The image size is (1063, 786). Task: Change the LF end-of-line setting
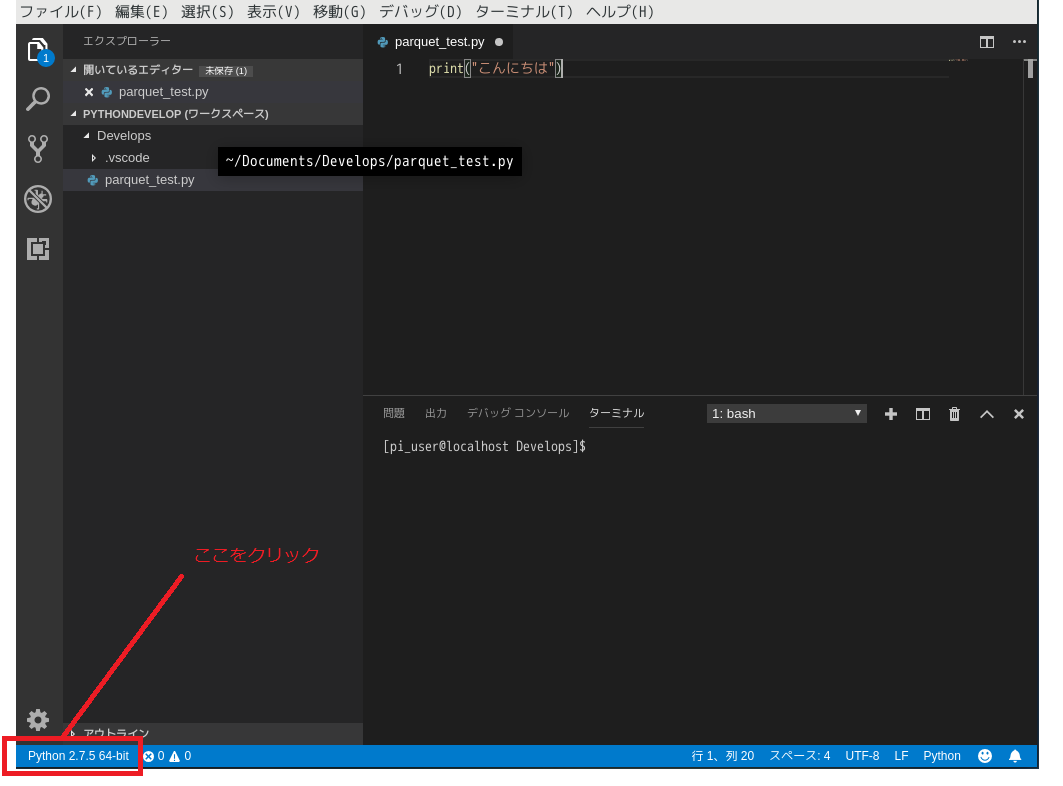pos(901,756)
